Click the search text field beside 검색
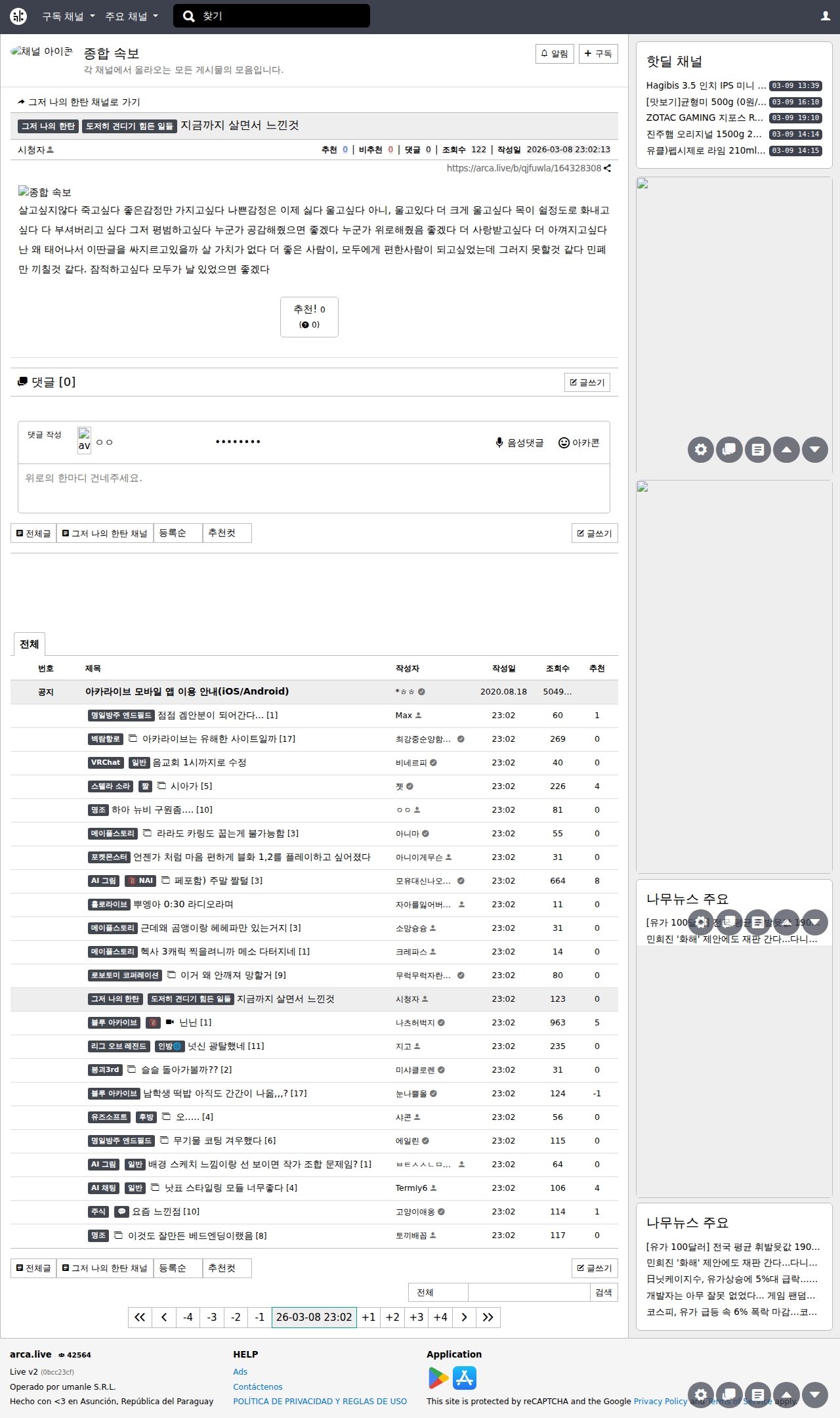 tap(529, 1292)
